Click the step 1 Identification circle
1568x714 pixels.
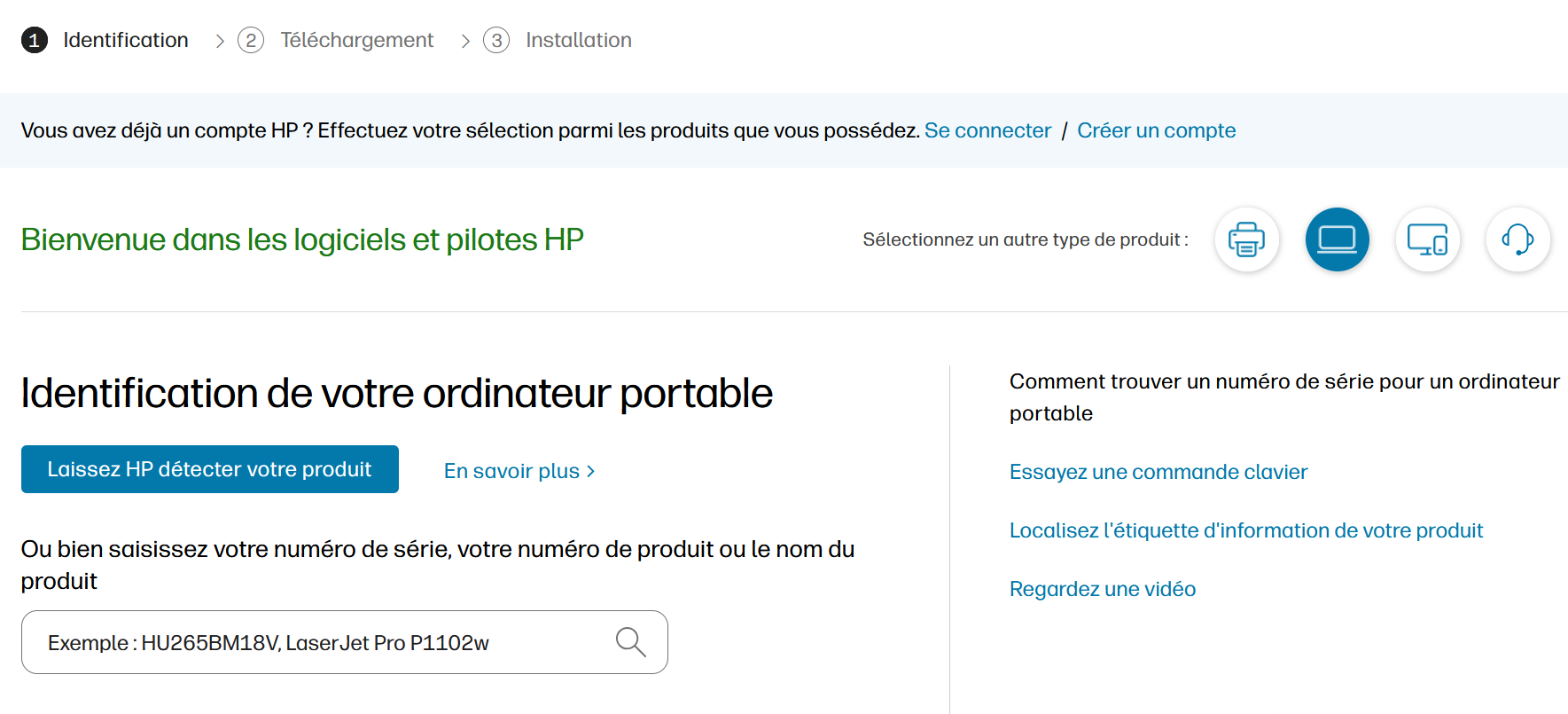point(35,40)
